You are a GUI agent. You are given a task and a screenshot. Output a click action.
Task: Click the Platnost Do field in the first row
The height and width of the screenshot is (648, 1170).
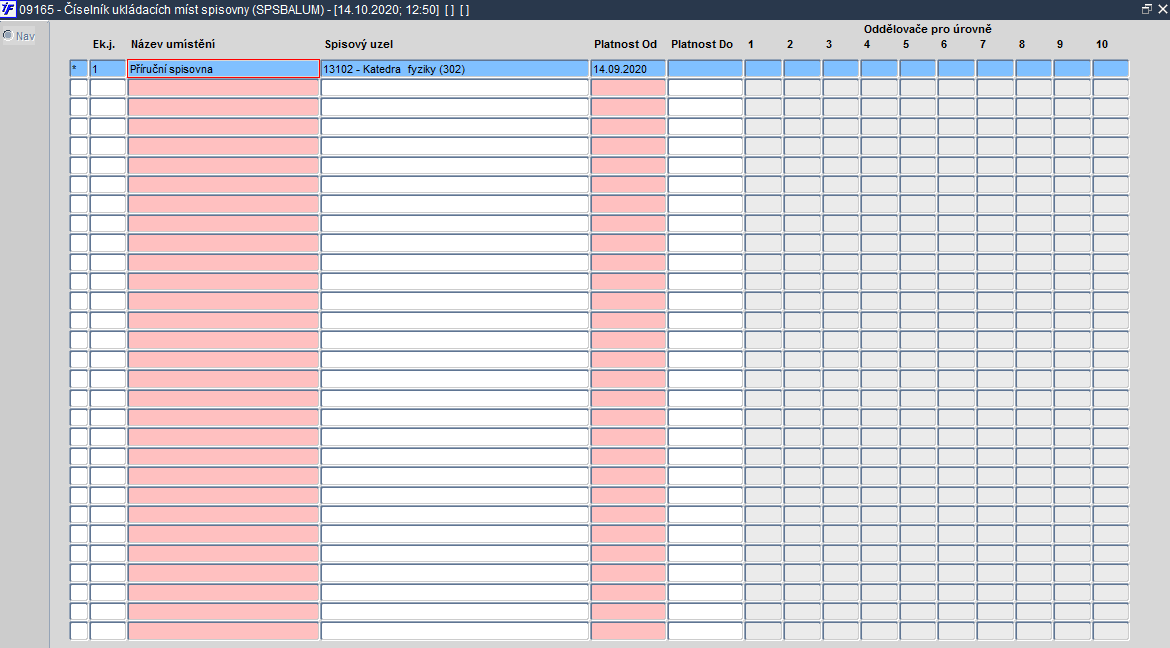(705, 69)
